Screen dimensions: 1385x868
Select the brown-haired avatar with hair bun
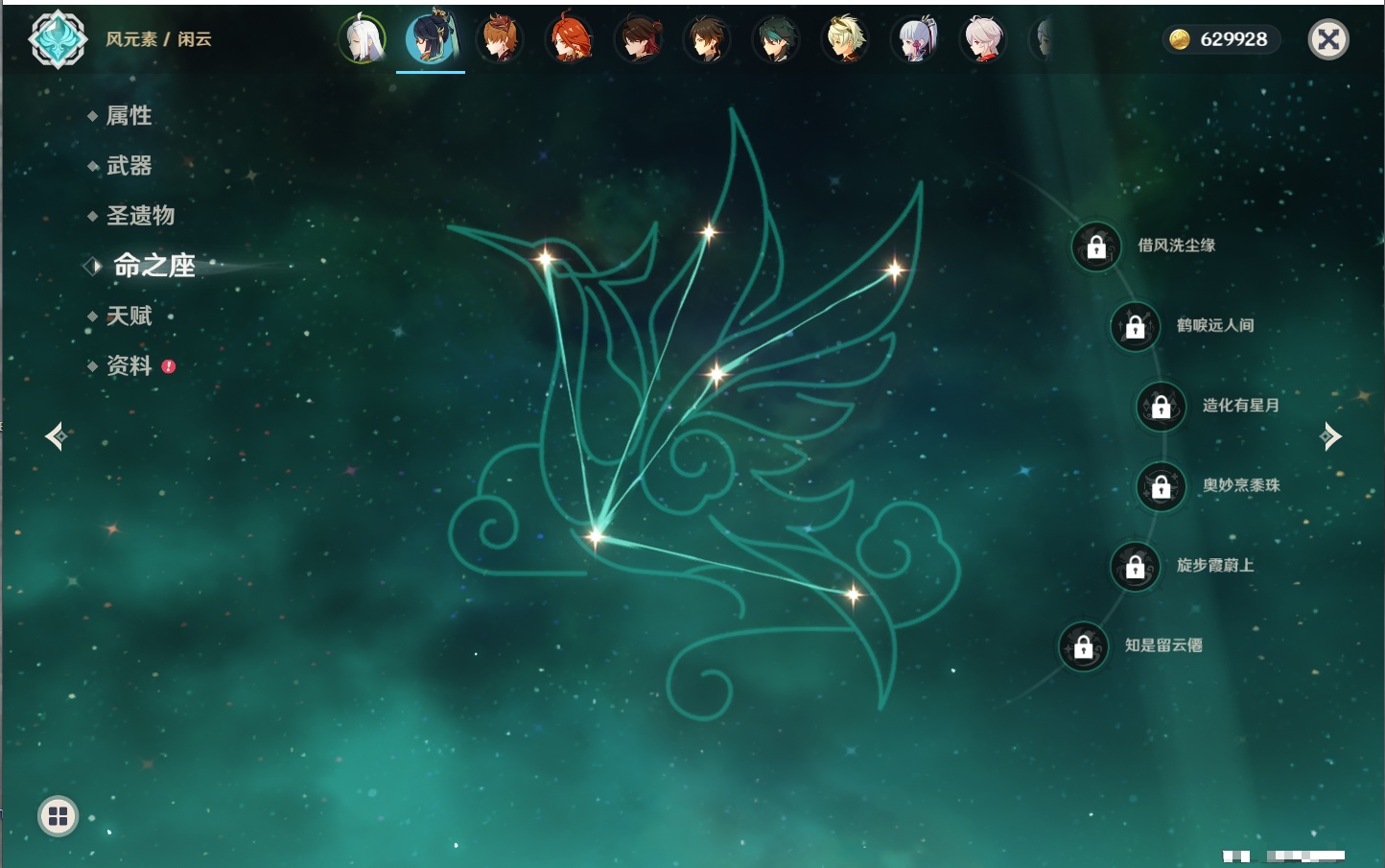click(638, 39)
